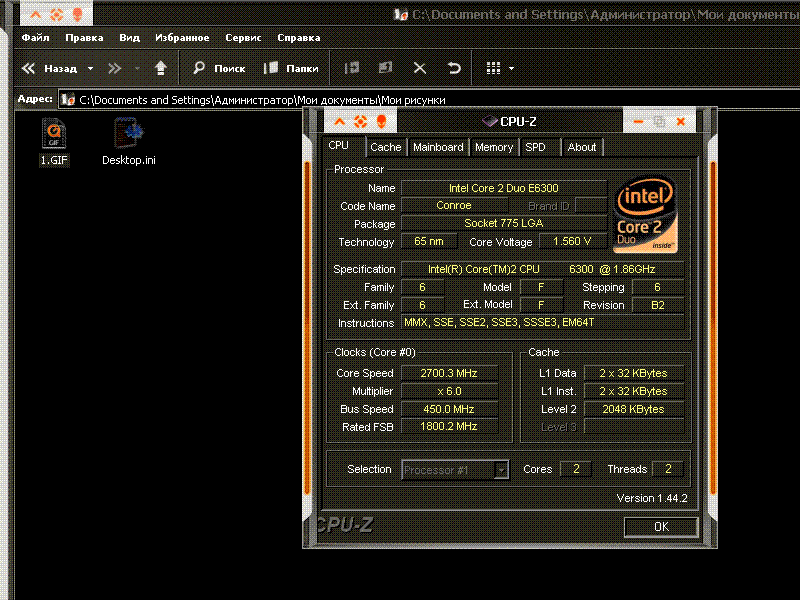The image size is (800, 600).
Task: Click the Core Speed value field
Action: 449,373
